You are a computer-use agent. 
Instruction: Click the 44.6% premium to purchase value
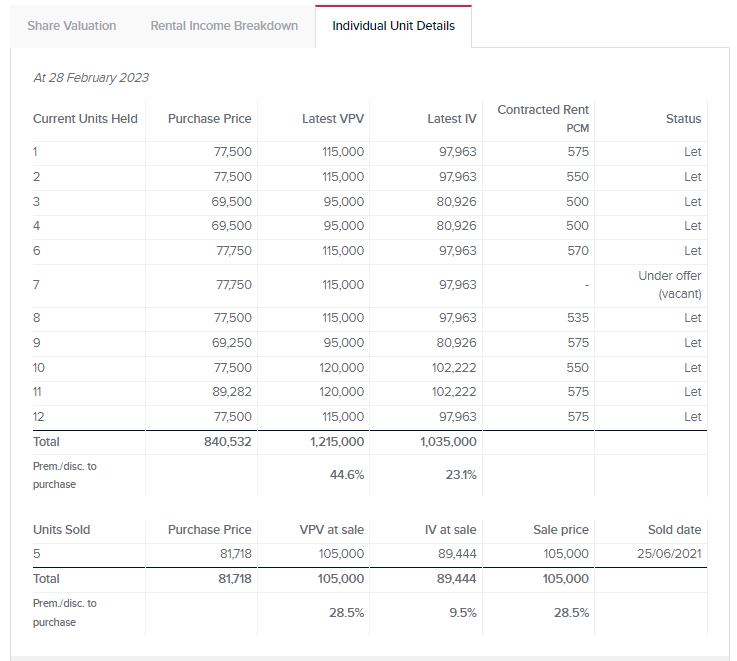[346, 475]
